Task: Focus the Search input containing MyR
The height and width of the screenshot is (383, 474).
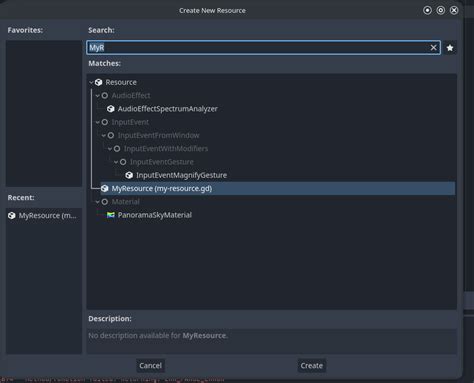Action: coord(263,48)
